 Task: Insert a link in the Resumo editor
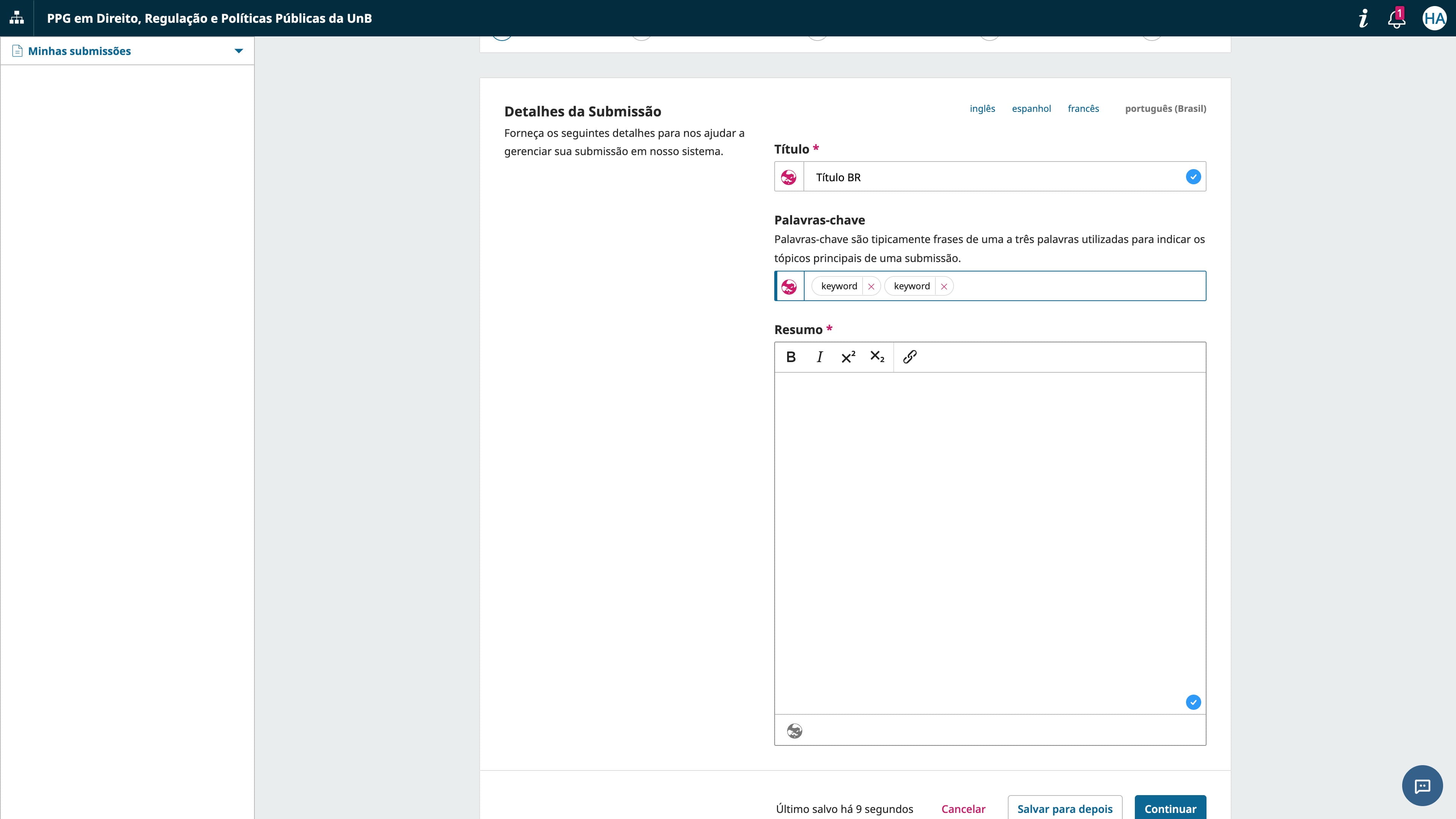tap(910, 357)
